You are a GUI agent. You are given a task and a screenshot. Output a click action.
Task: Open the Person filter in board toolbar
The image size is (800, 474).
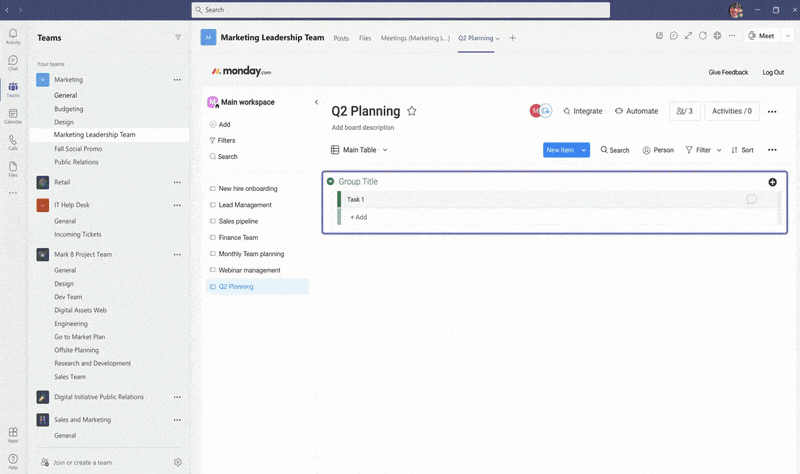coord(658,150)
